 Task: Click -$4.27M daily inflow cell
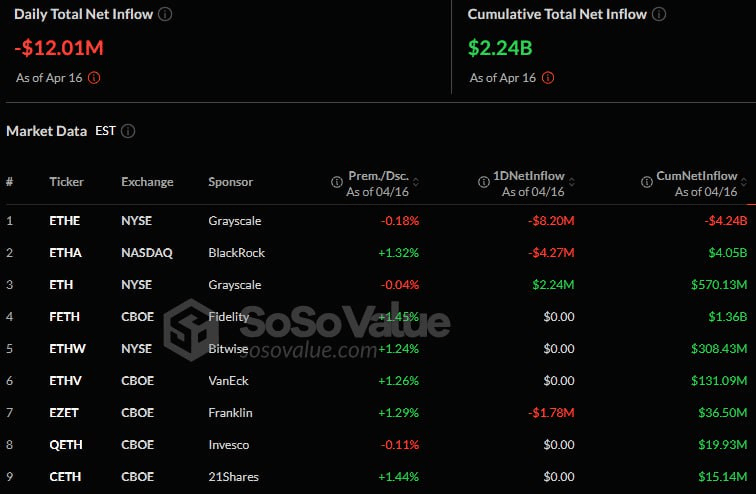(x=551, y=253)
